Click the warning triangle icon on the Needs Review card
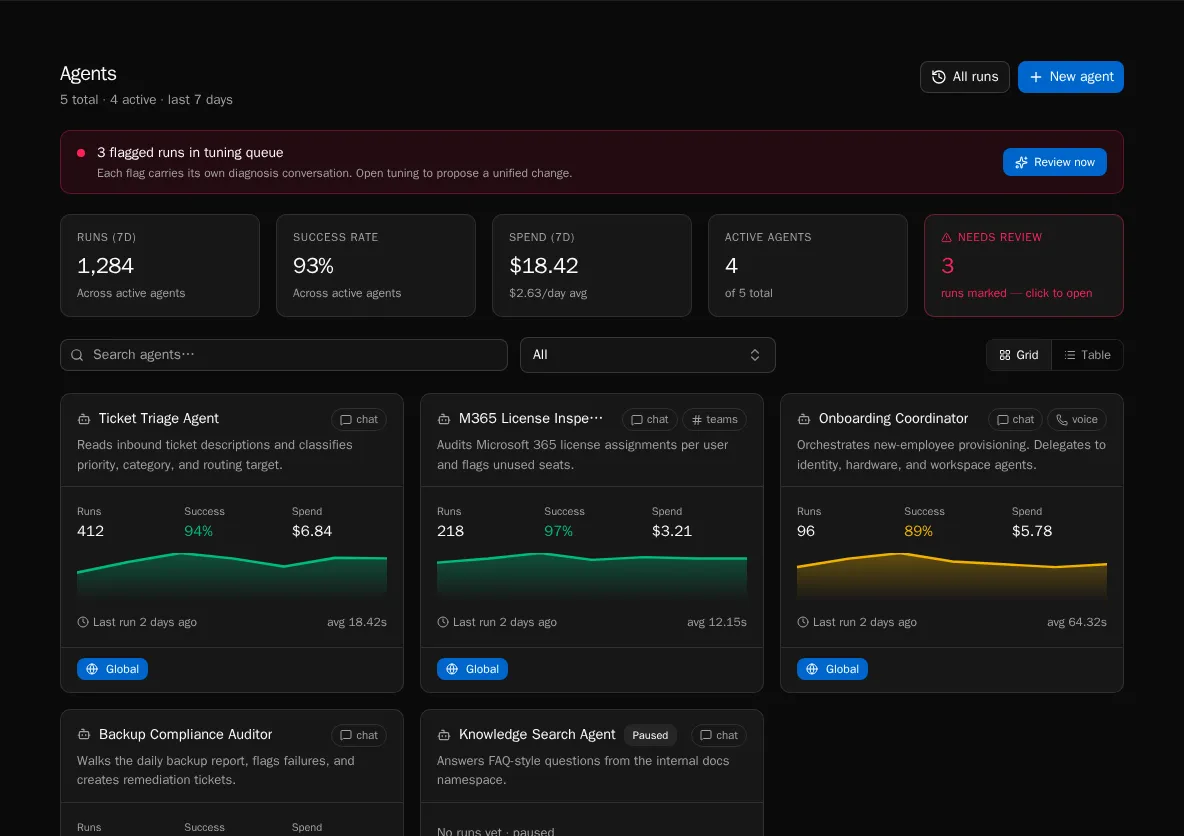 [948, 237]
